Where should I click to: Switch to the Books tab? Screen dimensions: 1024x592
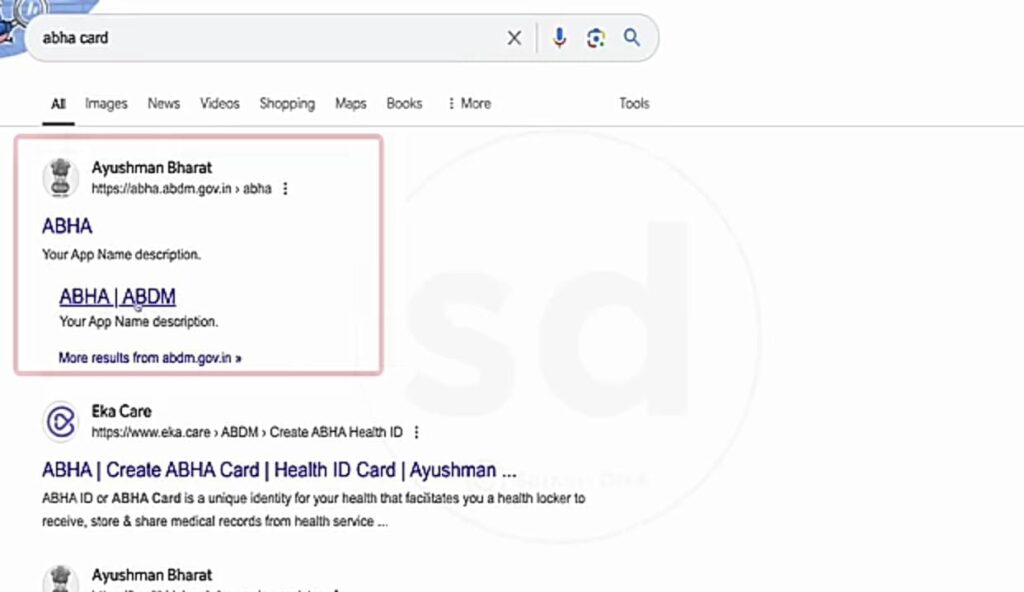click(x=404, y=103)
